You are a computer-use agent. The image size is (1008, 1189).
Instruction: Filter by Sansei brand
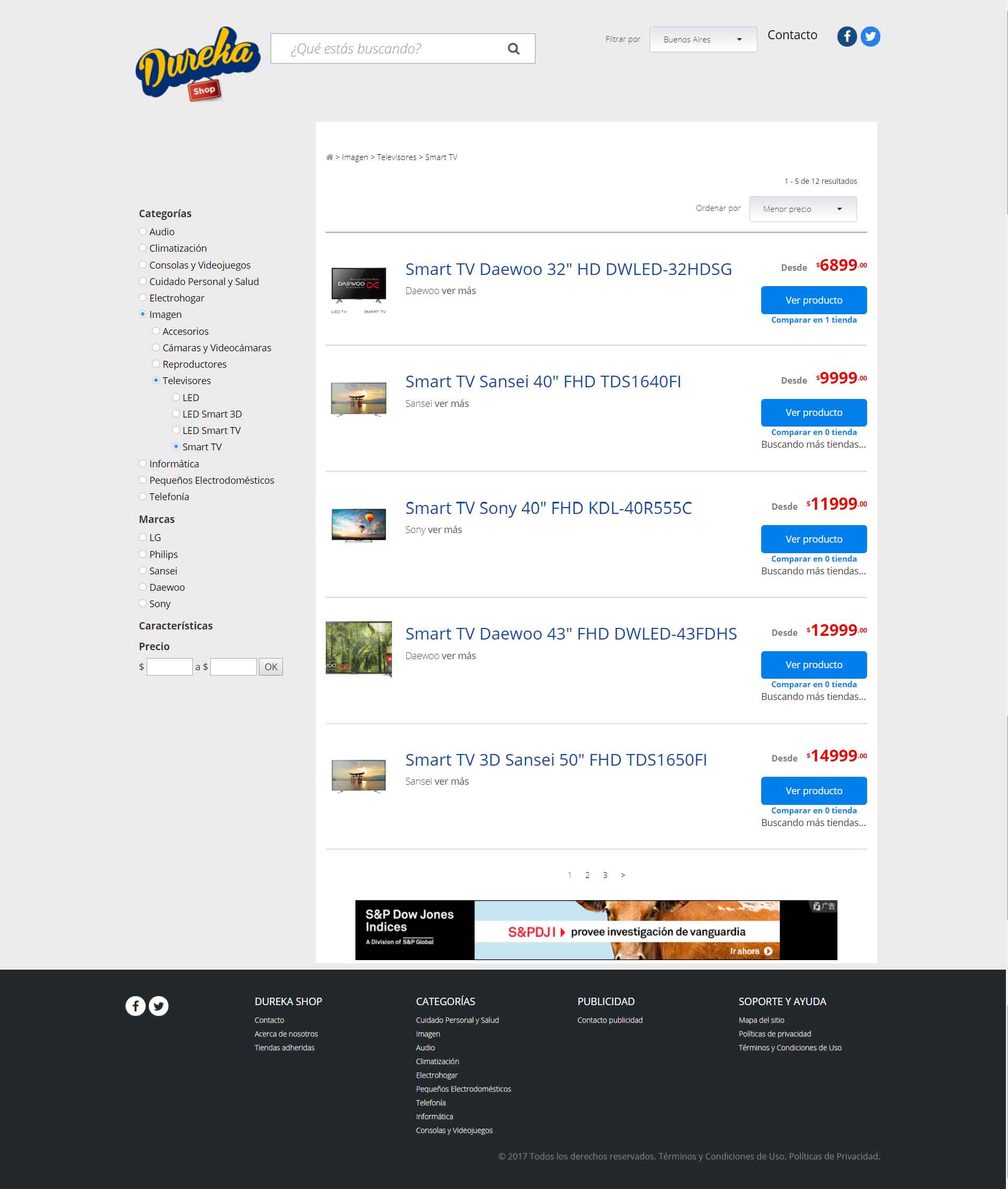pos(143,571)
